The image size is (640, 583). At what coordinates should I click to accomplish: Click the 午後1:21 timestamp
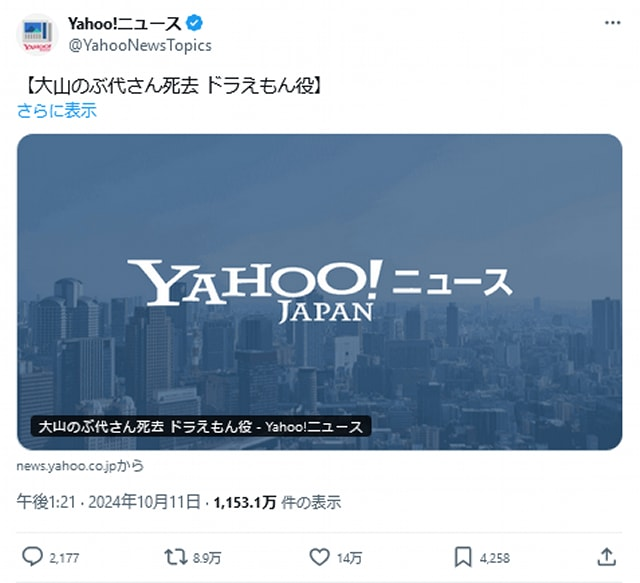(x=46, y=502)
